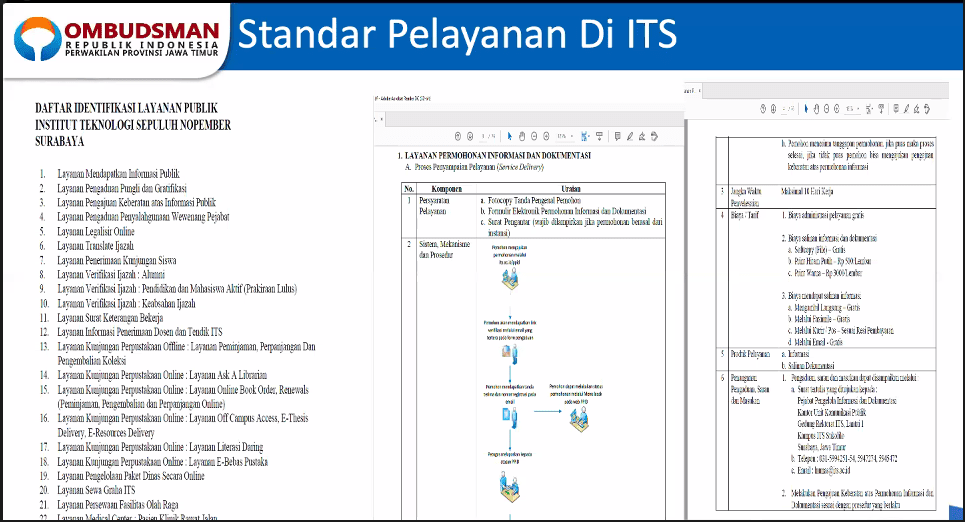
Task: Pick the Hand tool in right PDF toolbar
Action: coord(816,109)
